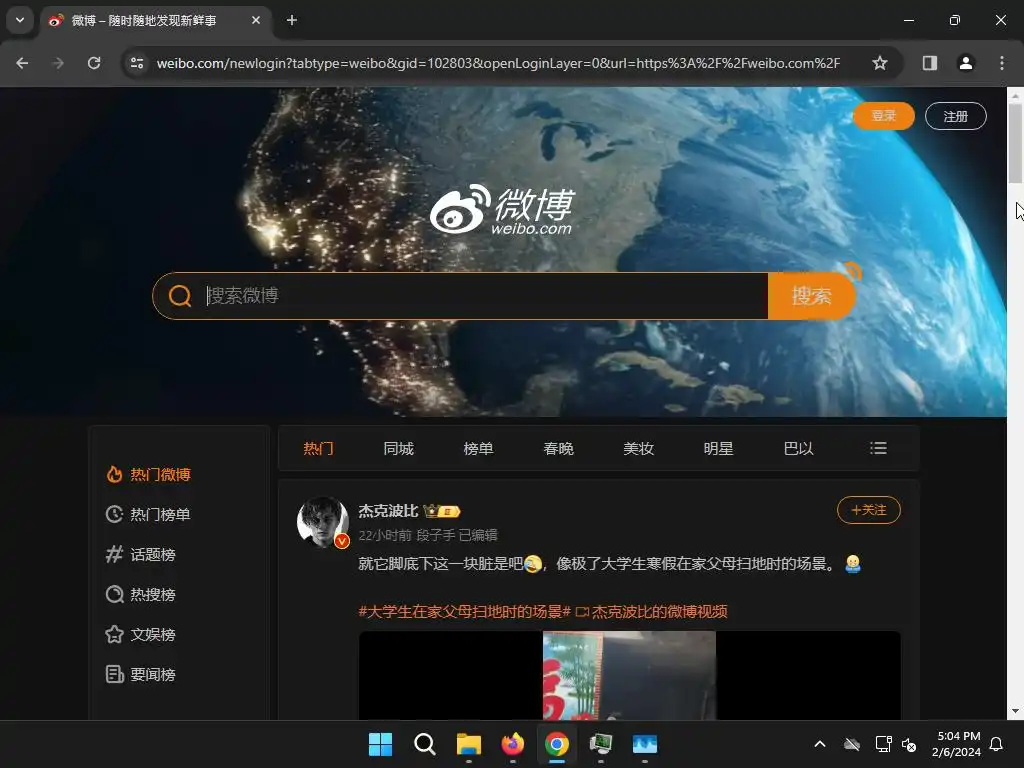Open hashtag #大学生在家父母扫地时的场景#
Viewport: 1024px width, 768px height.
[x=464, y=612]
